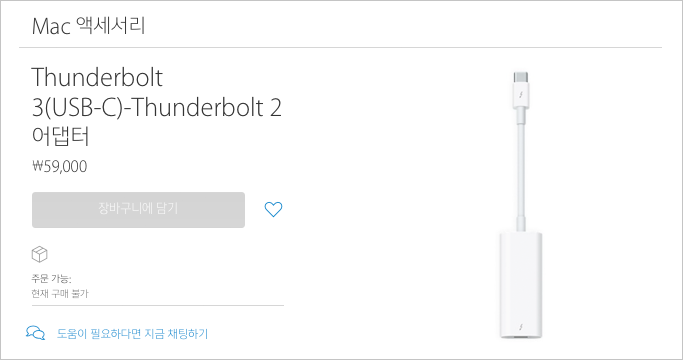Click the 어댑터 word in the title

click(x=61, y=136)
